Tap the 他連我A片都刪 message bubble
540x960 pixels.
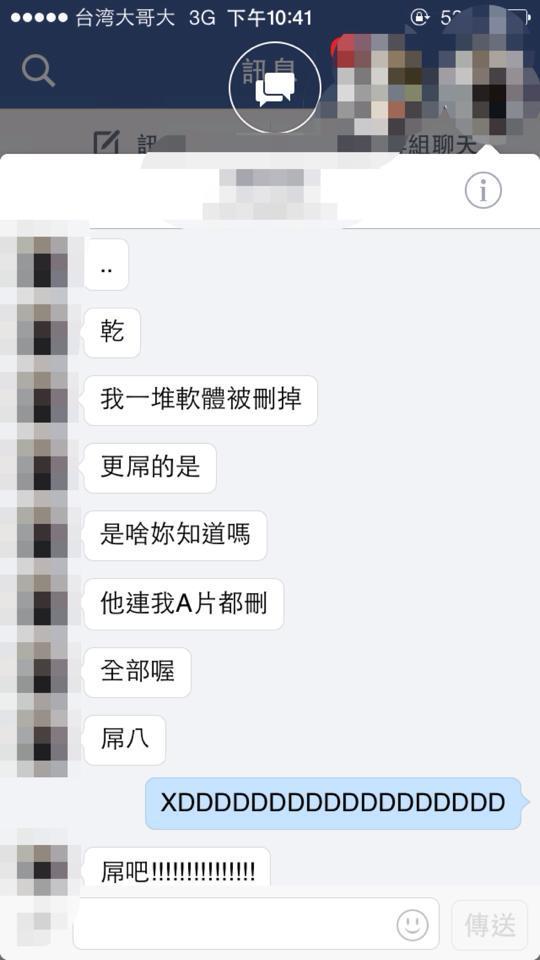click(184, 604)
